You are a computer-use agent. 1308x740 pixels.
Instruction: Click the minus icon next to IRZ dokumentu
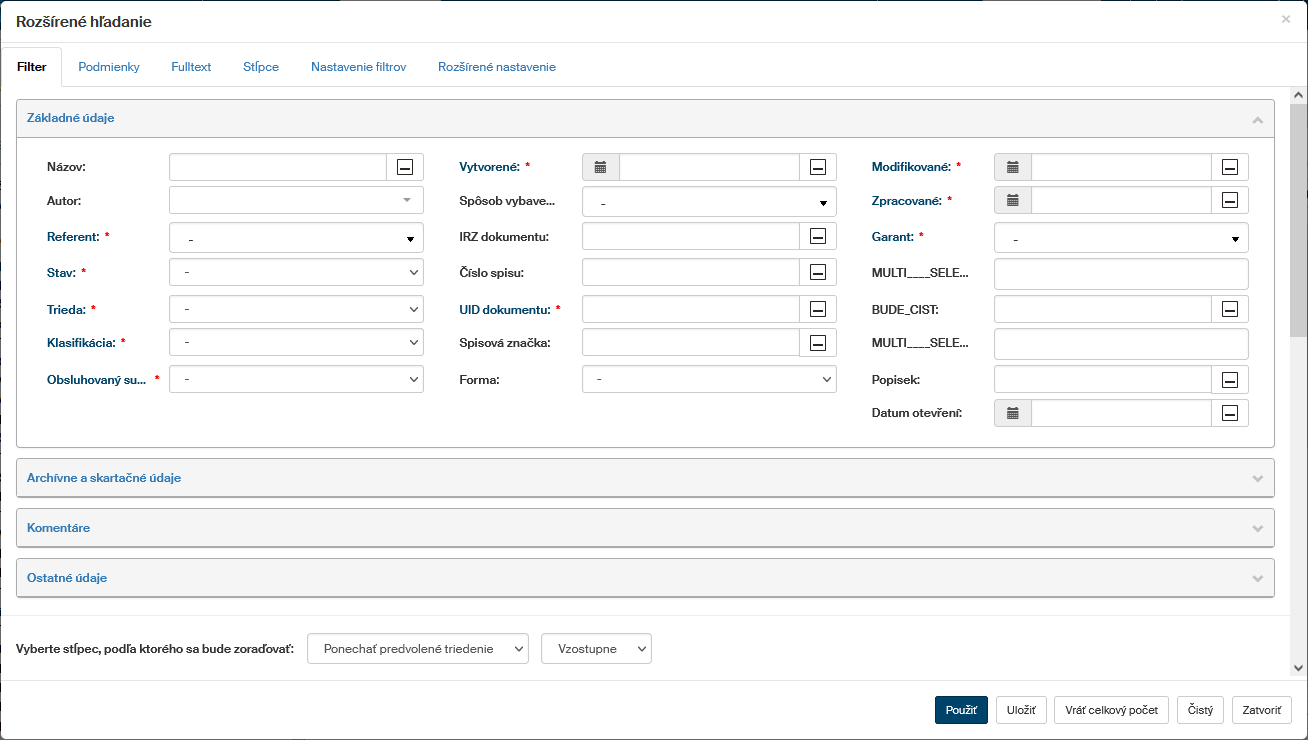tap(817, 237)
